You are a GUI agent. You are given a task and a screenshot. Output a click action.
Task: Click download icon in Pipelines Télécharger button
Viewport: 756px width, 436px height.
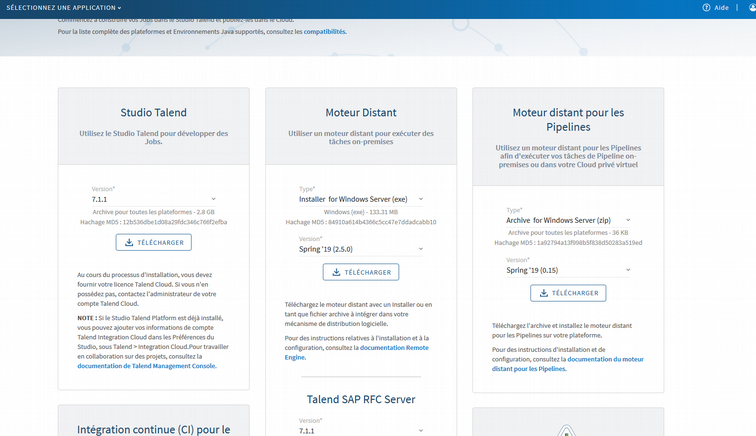(x=544, y=293)
